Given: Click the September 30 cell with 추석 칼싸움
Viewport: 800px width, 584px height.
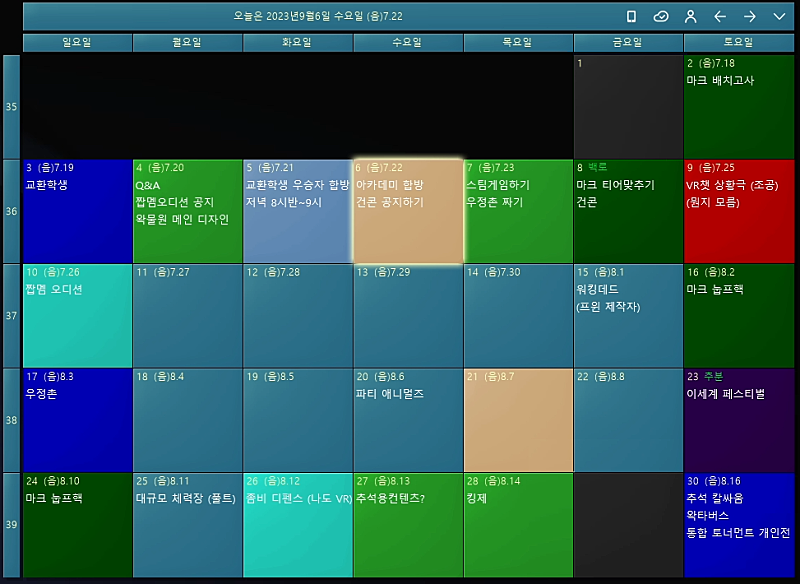Looking at the screenshot, I should click(739, 525).
